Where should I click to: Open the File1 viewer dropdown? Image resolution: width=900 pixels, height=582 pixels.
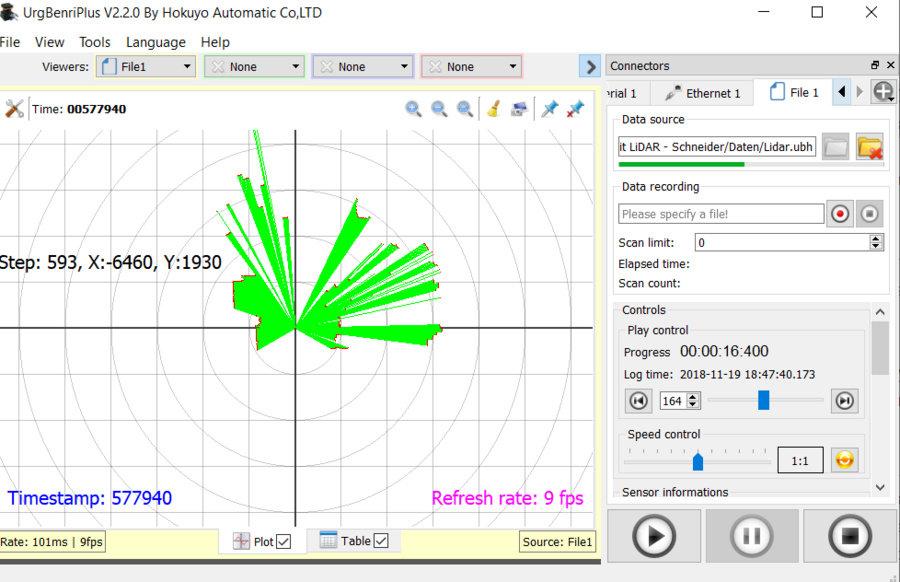(x=146, y=67)
